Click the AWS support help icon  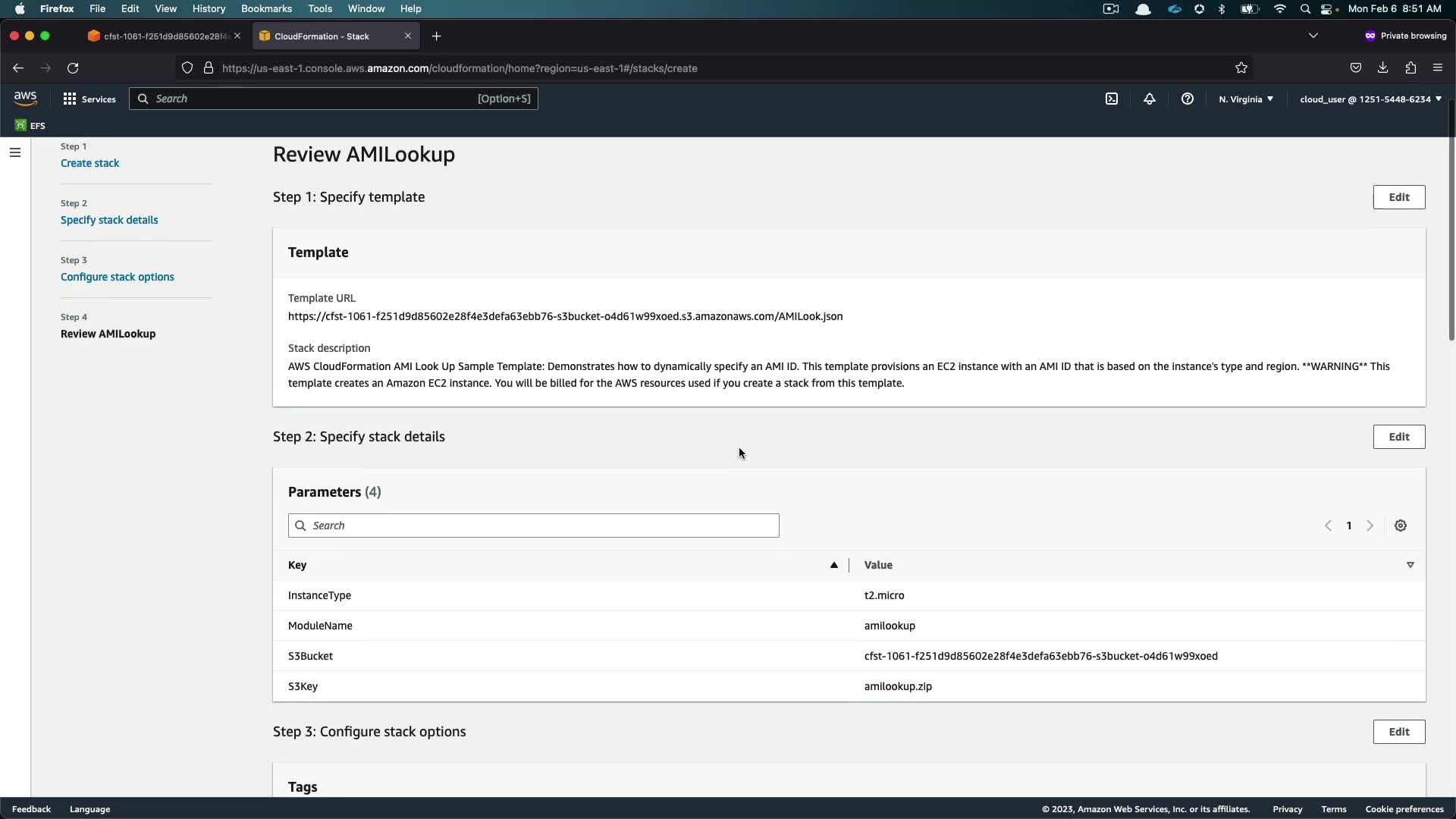pyautogui.click(x=1188, y=99)
